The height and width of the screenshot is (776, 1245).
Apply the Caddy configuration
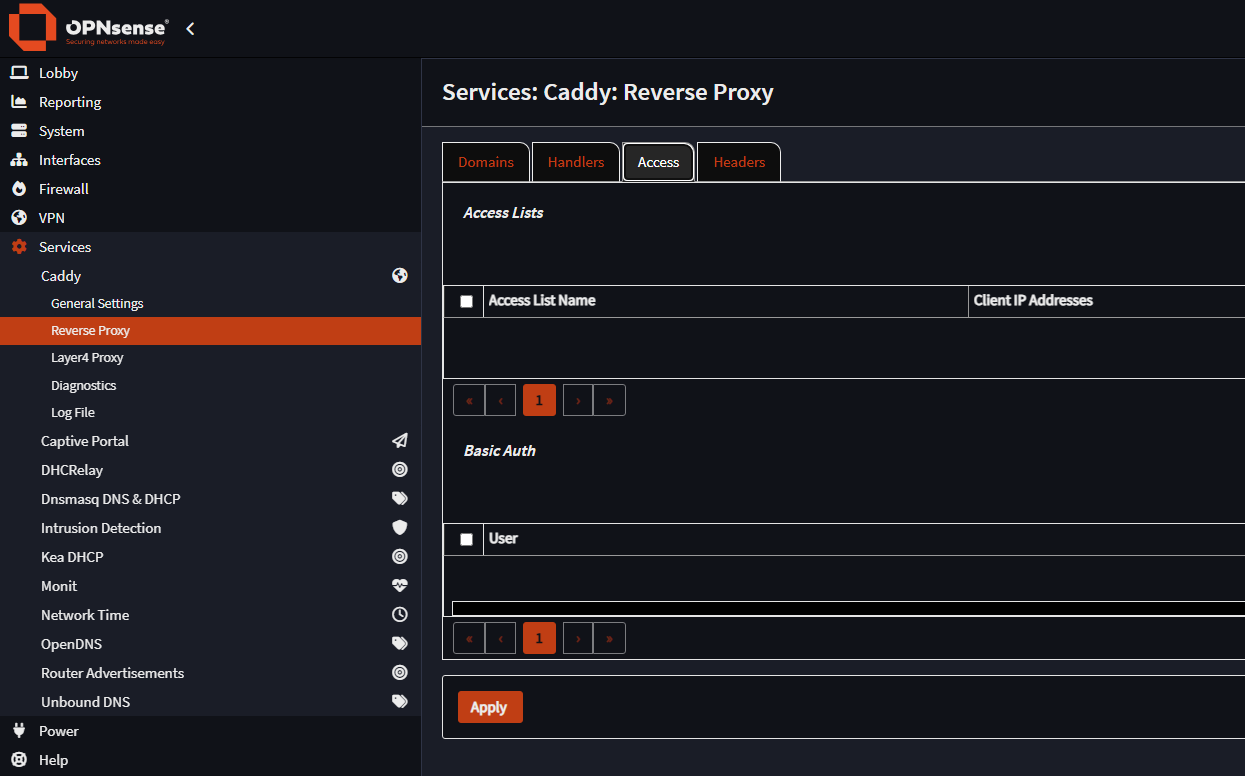point(490,707)
